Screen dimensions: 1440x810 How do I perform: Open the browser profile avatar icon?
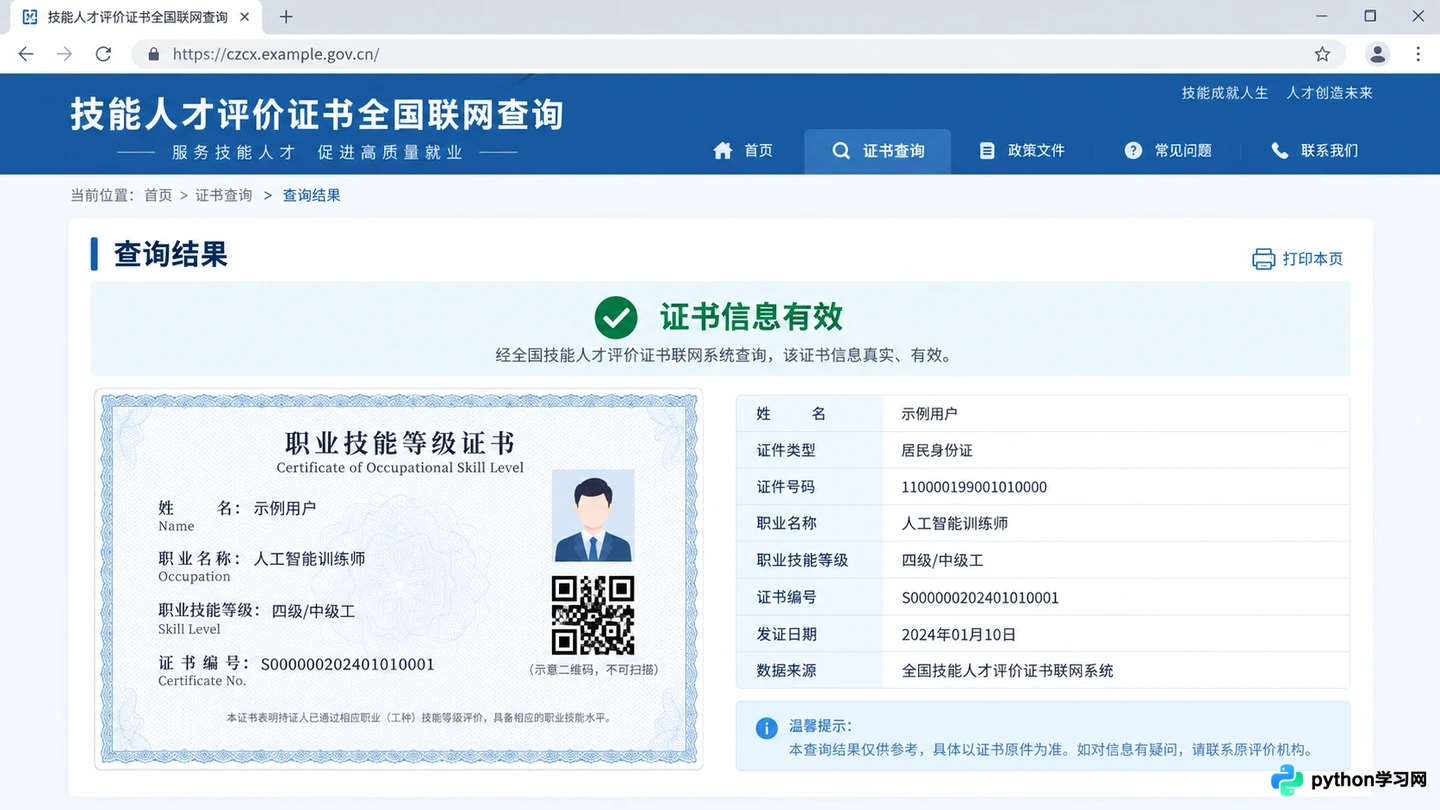[x=1378, y=54]
